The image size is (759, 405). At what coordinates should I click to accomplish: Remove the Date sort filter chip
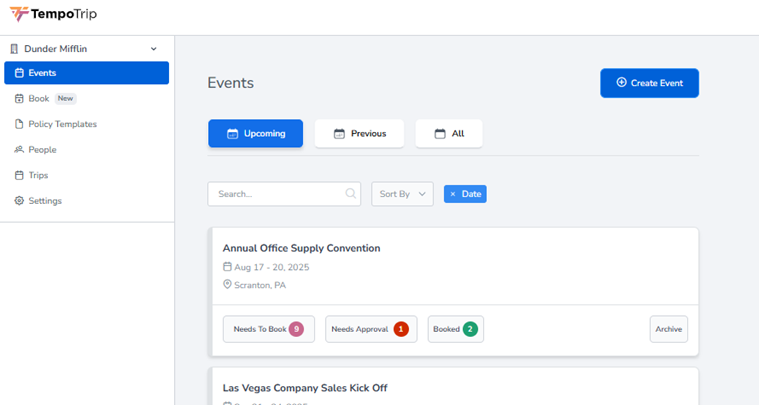click(x=452, y=194)
